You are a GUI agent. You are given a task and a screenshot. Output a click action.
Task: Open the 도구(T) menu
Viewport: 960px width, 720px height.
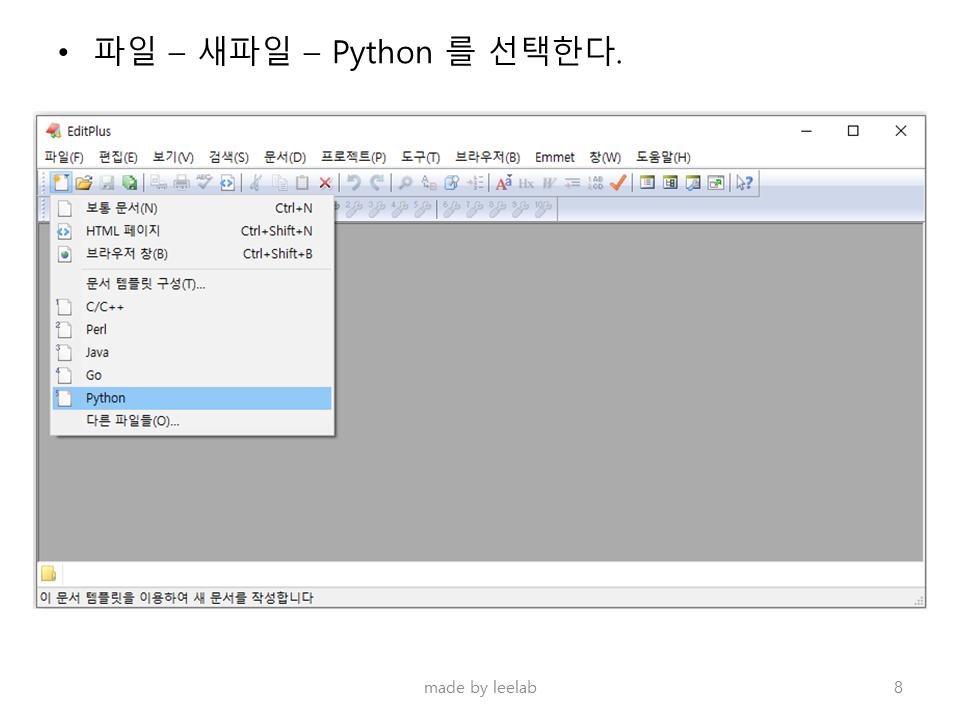420,157
